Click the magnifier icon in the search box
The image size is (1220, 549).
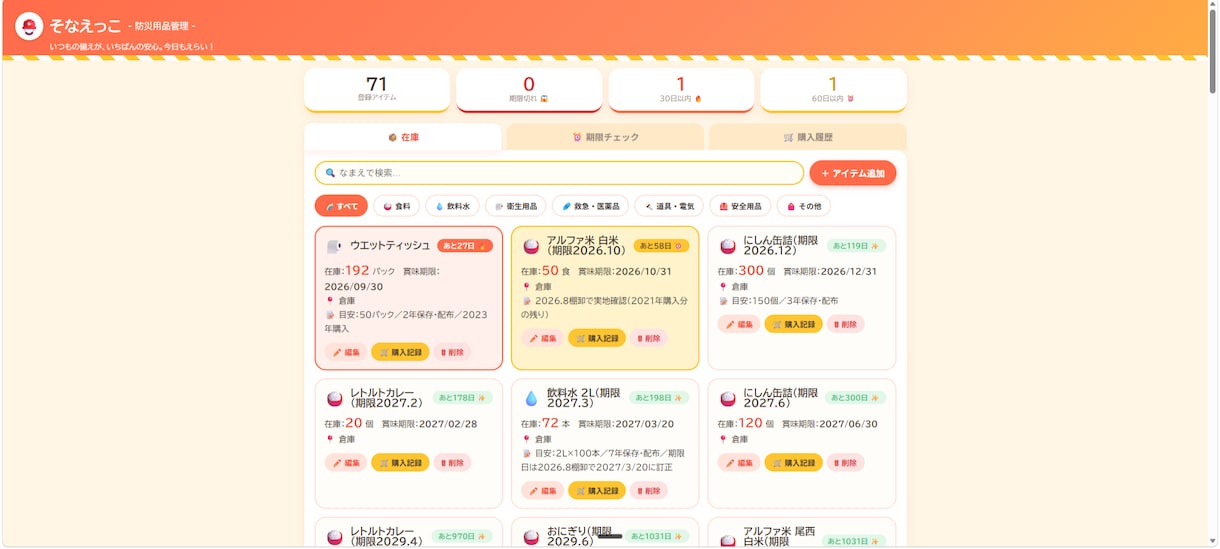tap(330, 173)
